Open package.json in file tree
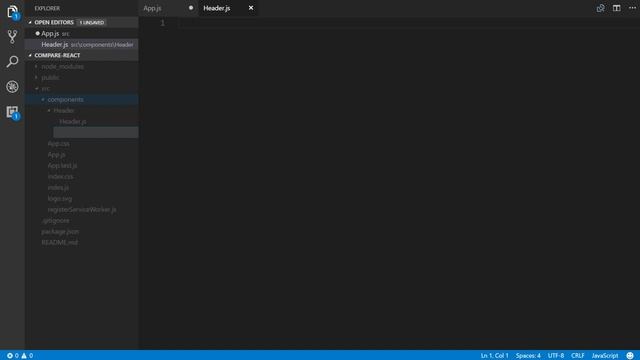This screenshot has height=360, width=640. (82, 231)
